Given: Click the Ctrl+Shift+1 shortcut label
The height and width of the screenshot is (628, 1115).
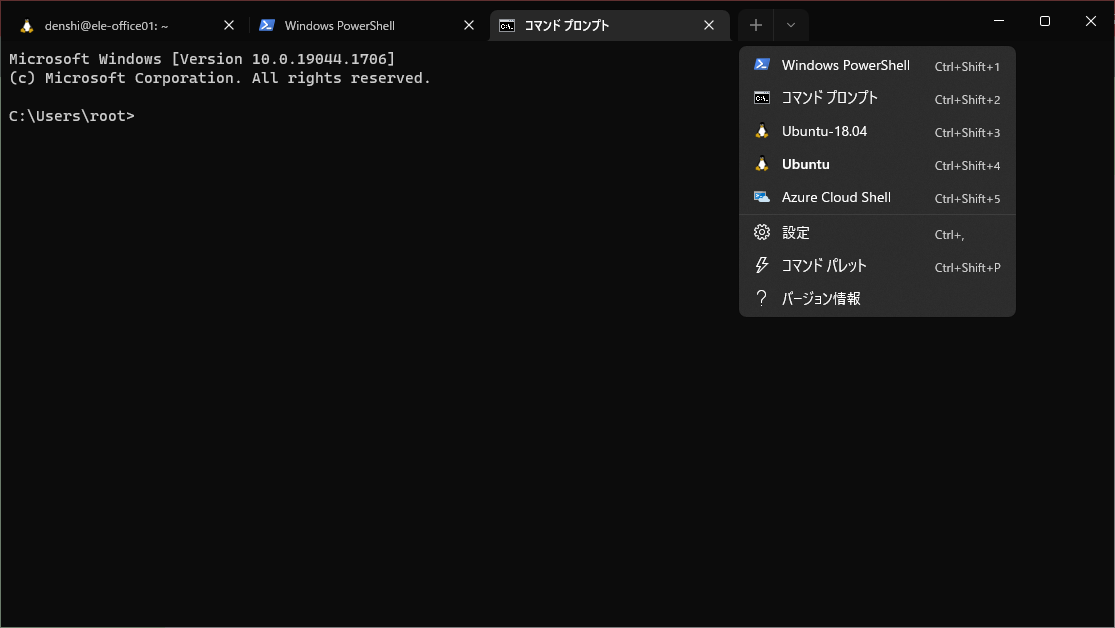Looking at the screenshot, I should tap(967, 67).
